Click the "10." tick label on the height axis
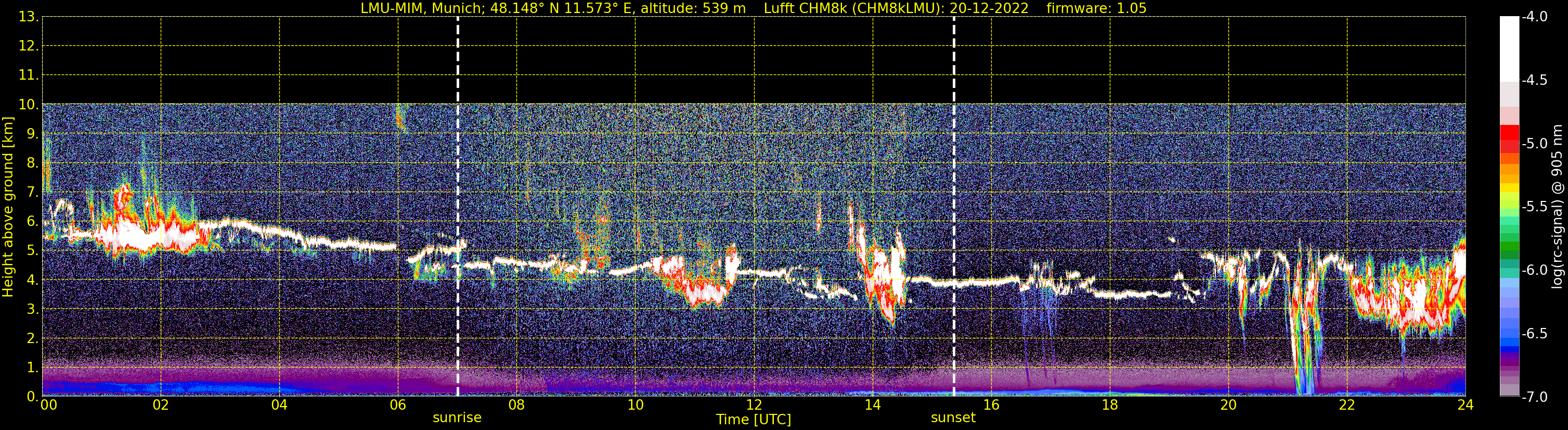 (29, 105)
